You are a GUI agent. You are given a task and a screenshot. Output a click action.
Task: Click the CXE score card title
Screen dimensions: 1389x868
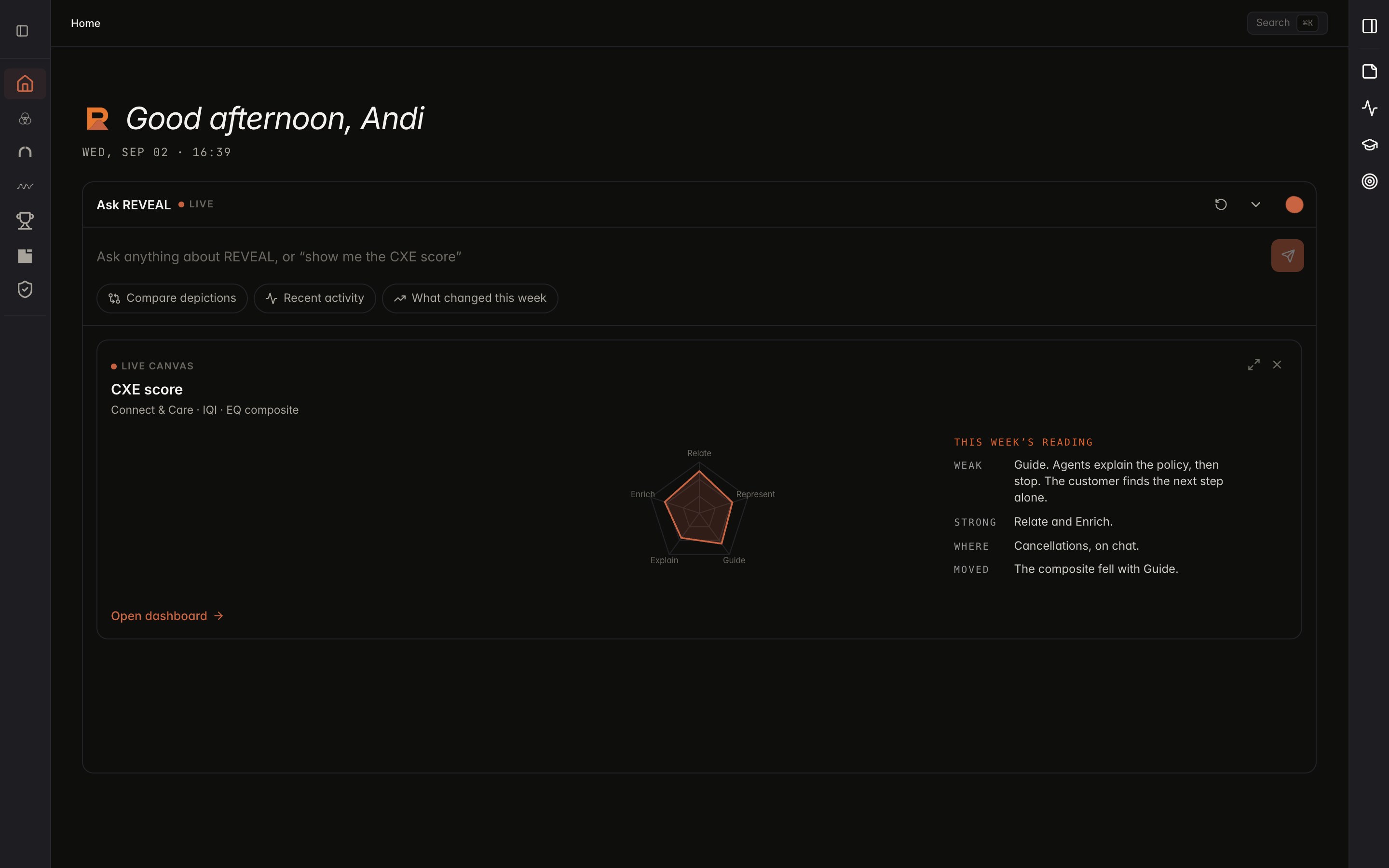point(147,389)
